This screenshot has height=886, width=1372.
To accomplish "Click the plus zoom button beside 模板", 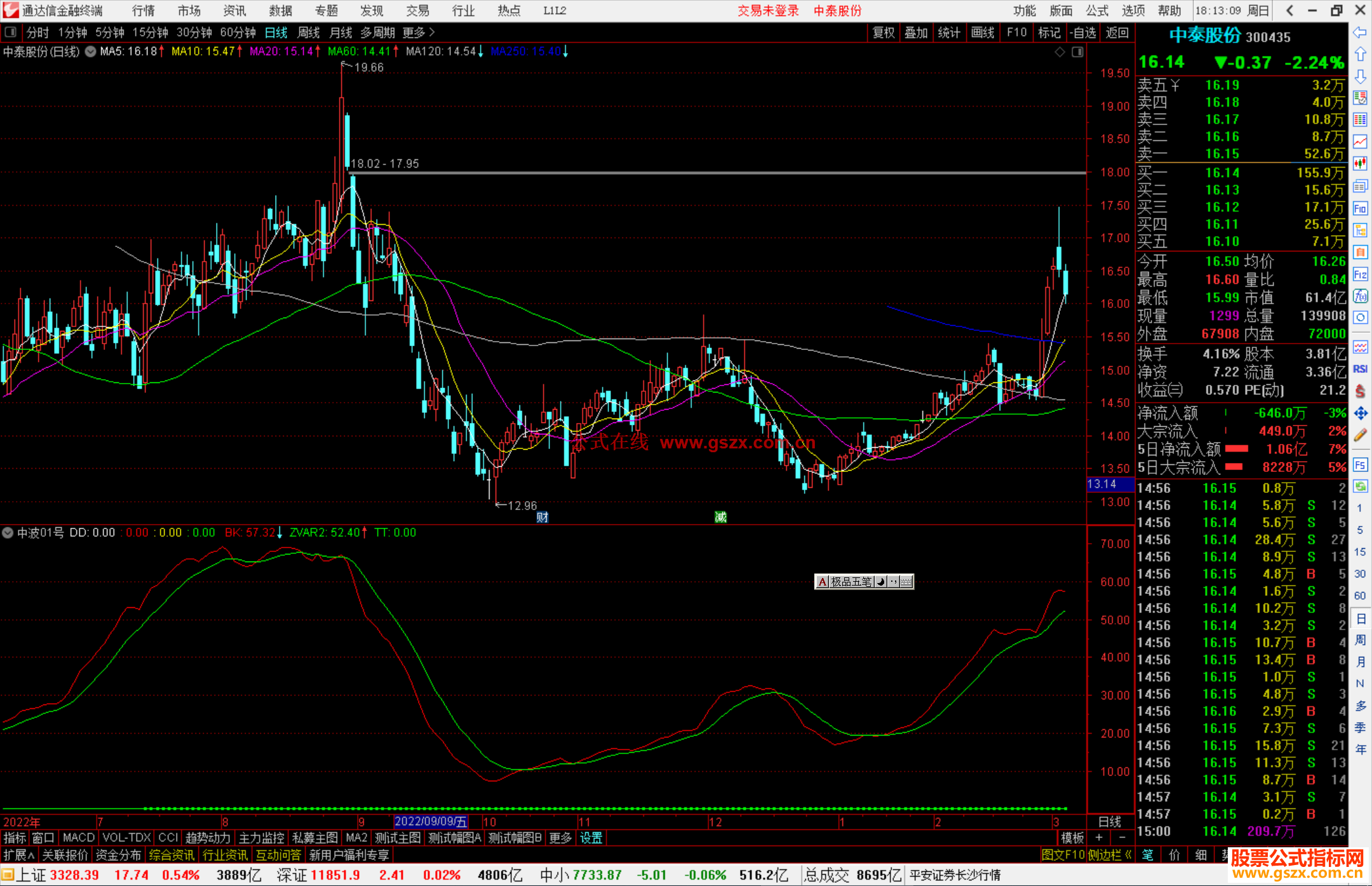I will click(x=1099, y=838).
